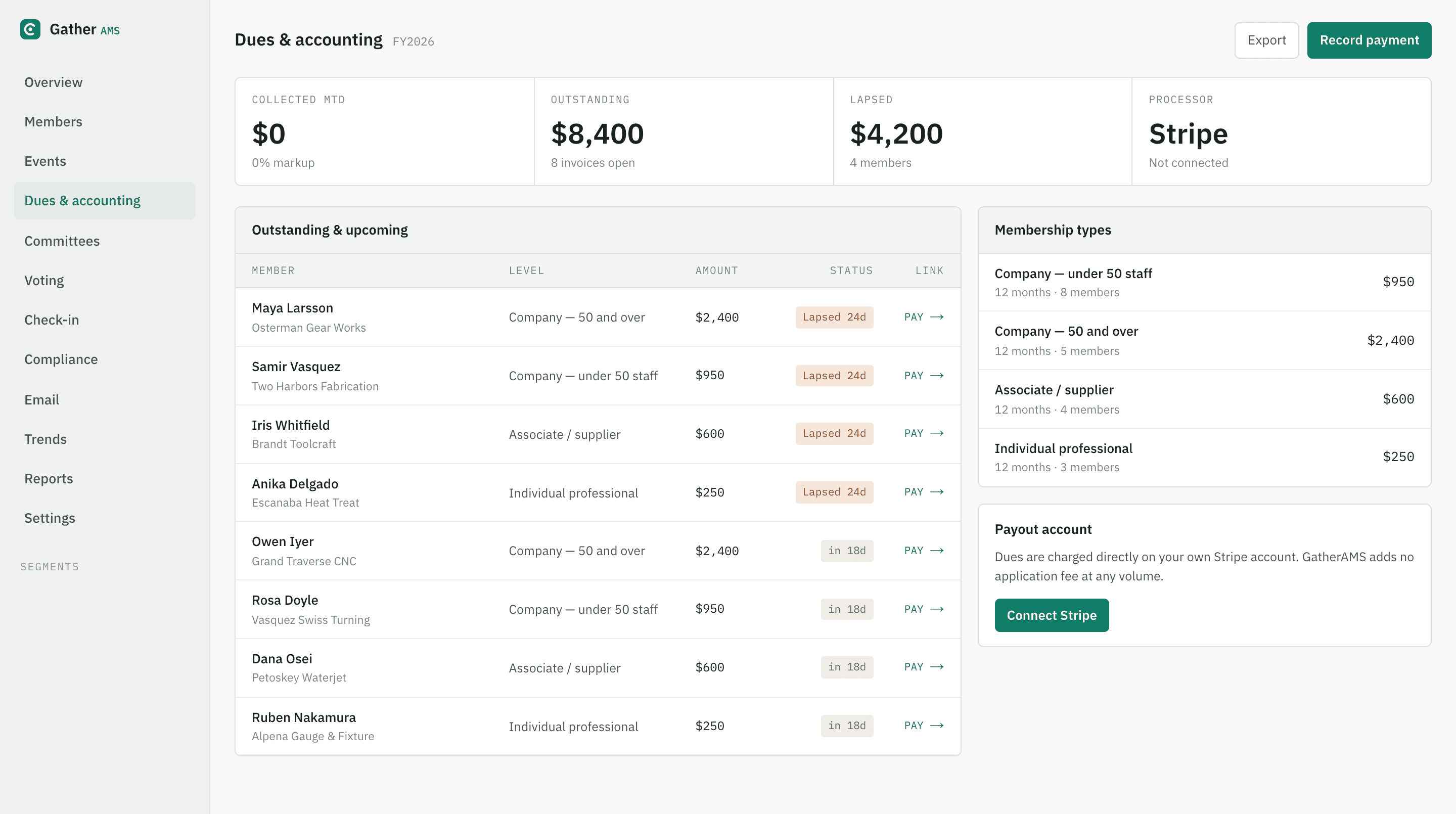Click PAY link for Dana Osei
This screenshot has width=1456, height=814.
tap(924, 667)
